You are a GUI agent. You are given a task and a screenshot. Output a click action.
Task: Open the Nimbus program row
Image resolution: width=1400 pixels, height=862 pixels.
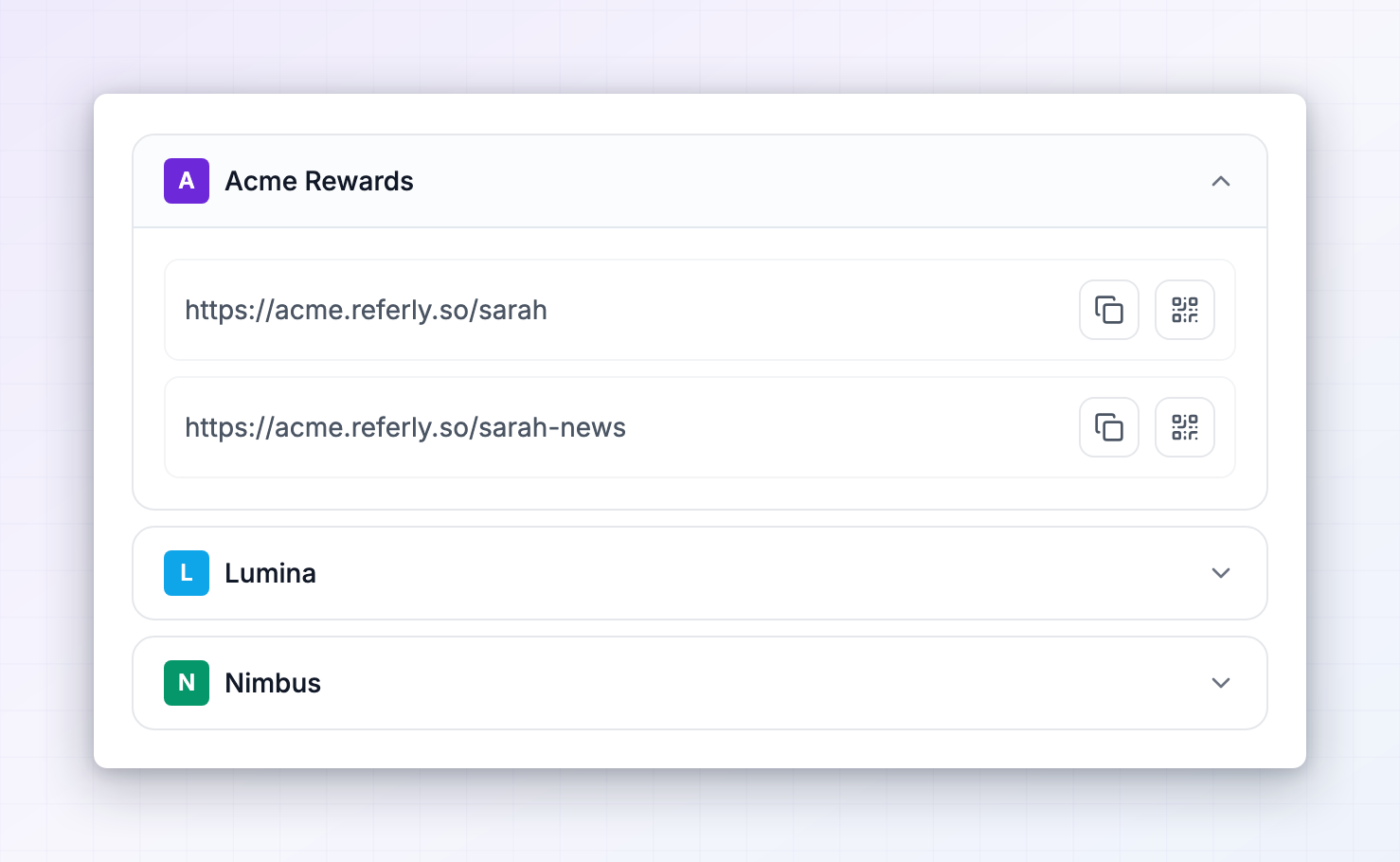pos(700,683)
